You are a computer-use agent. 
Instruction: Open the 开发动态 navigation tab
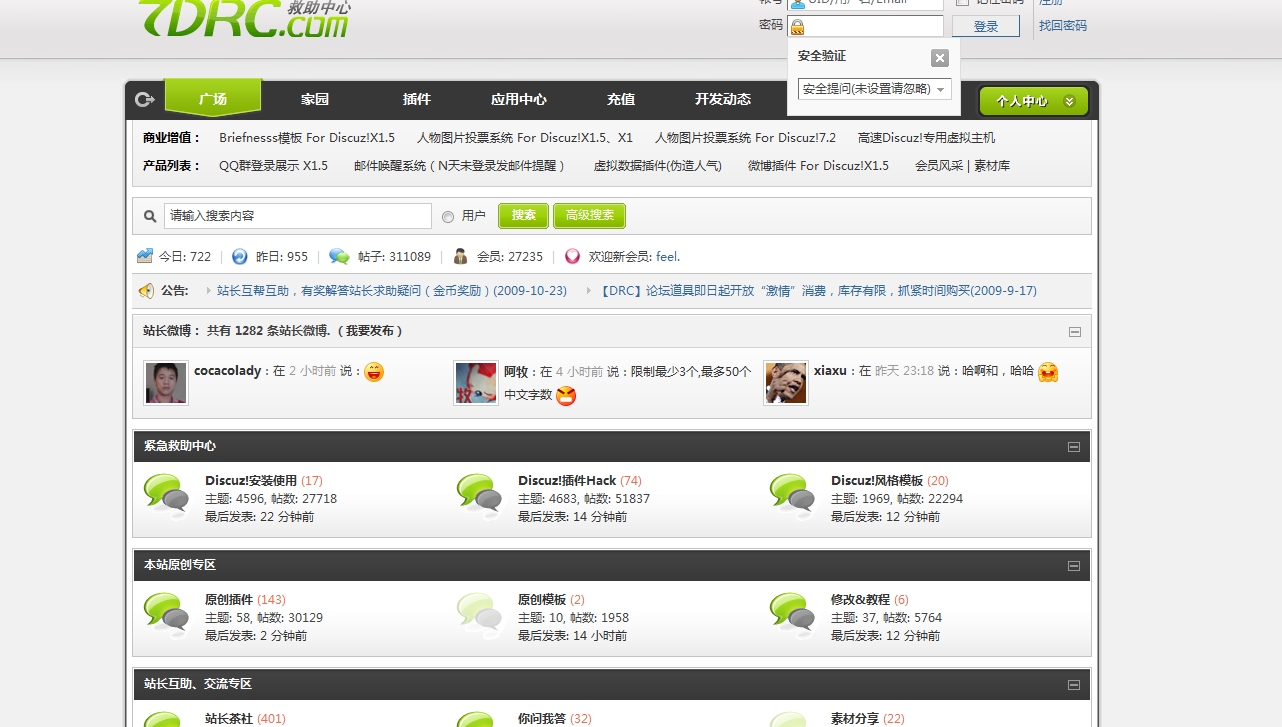(x=723, y=99)
